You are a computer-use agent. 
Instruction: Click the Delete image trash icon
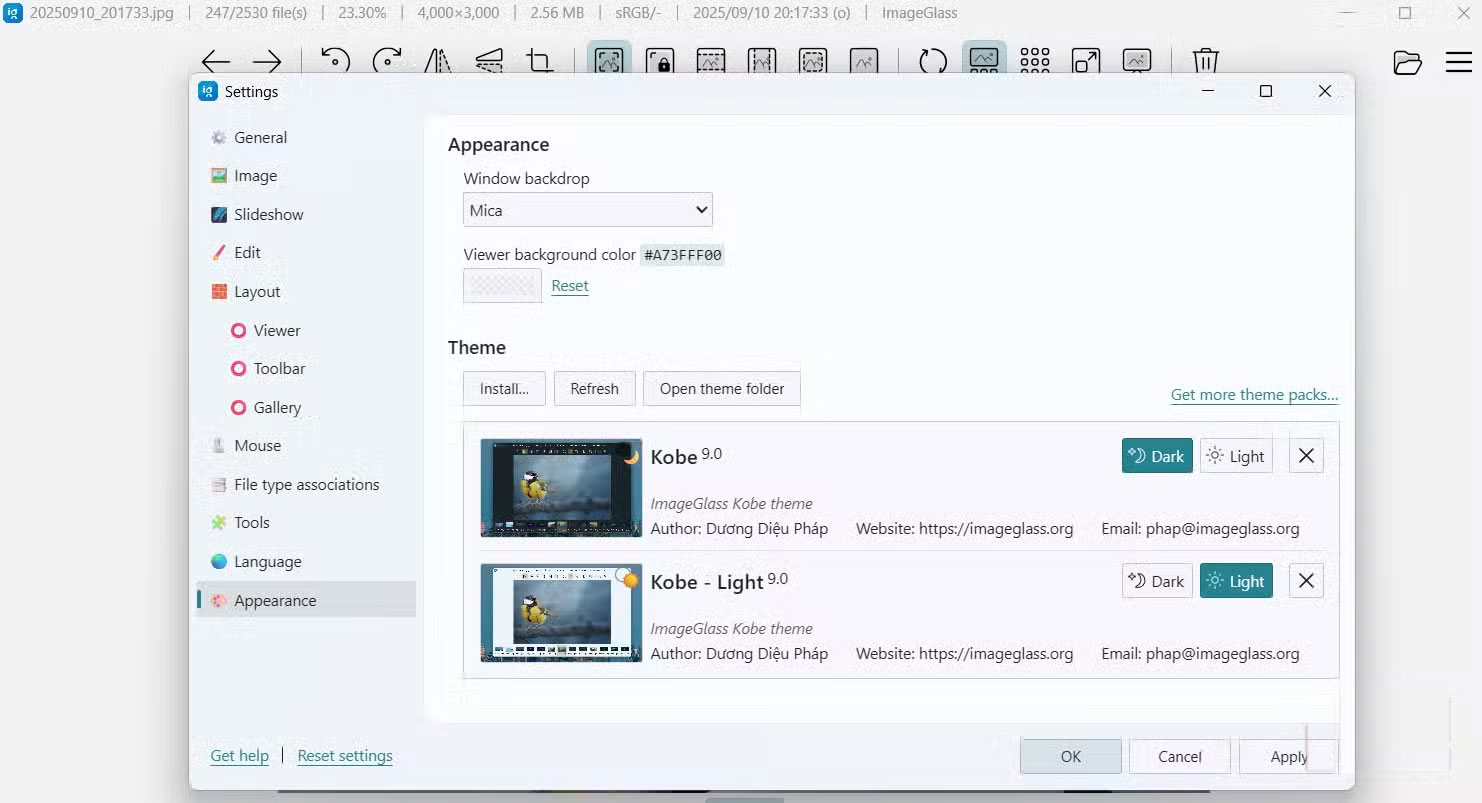[1205, 60]
